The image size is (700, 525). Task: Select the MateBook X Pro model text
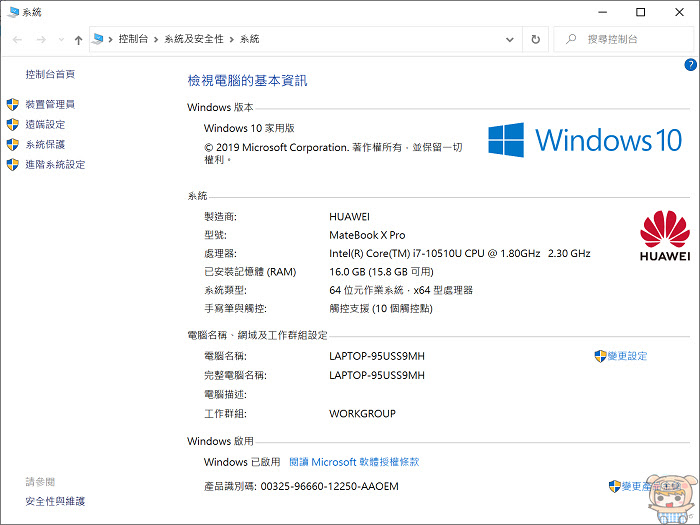[367, 235]
